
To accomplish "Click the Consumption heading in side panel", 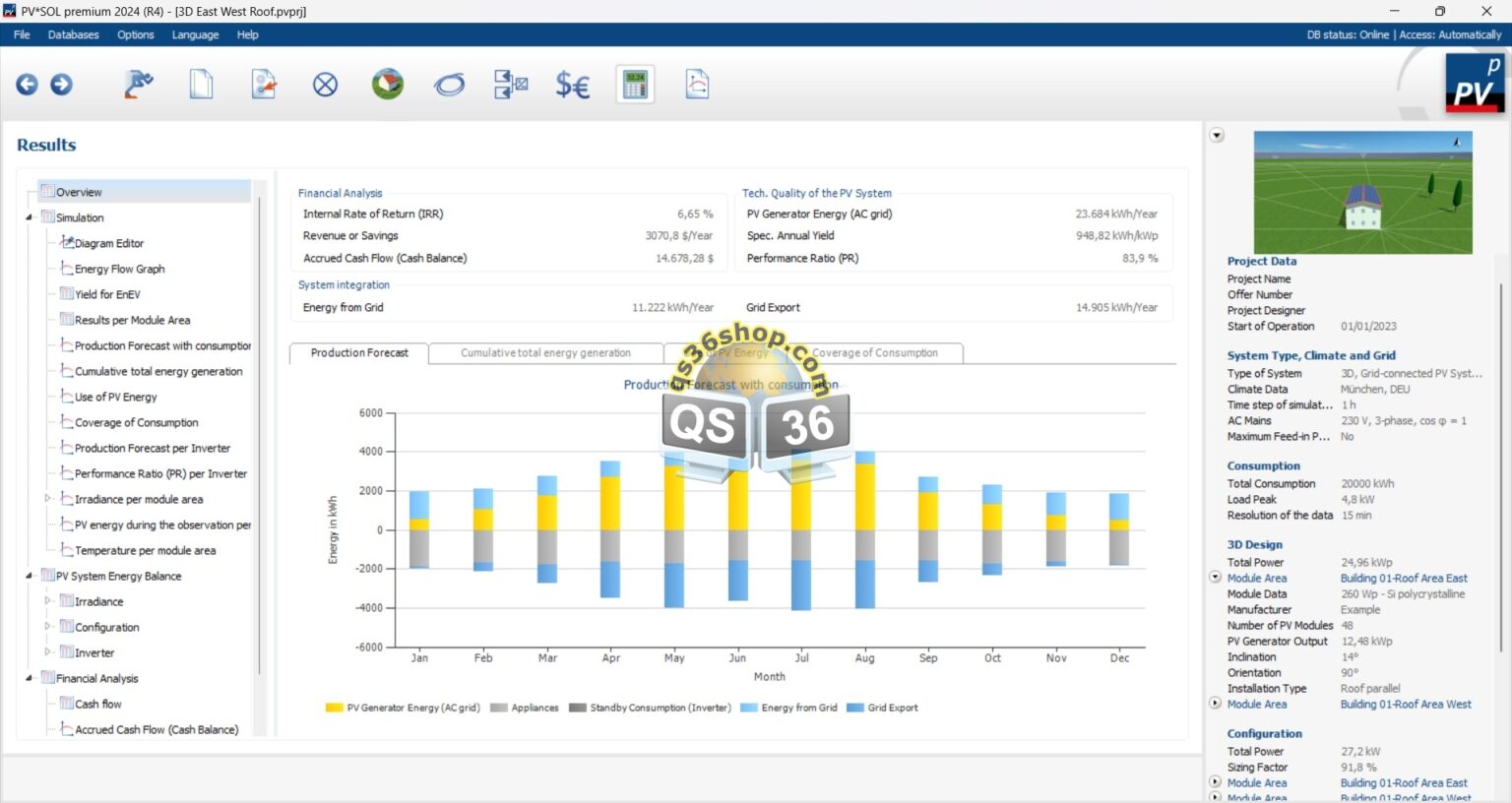I will coord(1263,466).
